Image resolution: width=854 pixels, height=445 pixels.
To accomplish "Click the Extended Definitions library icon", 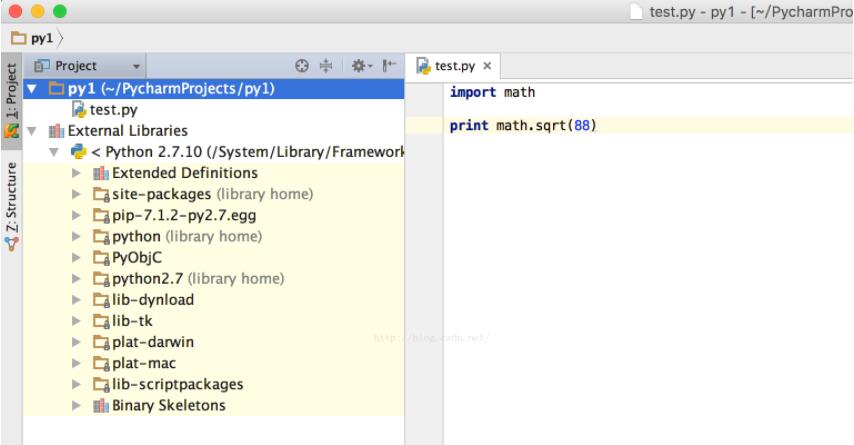I will [101, 173].
